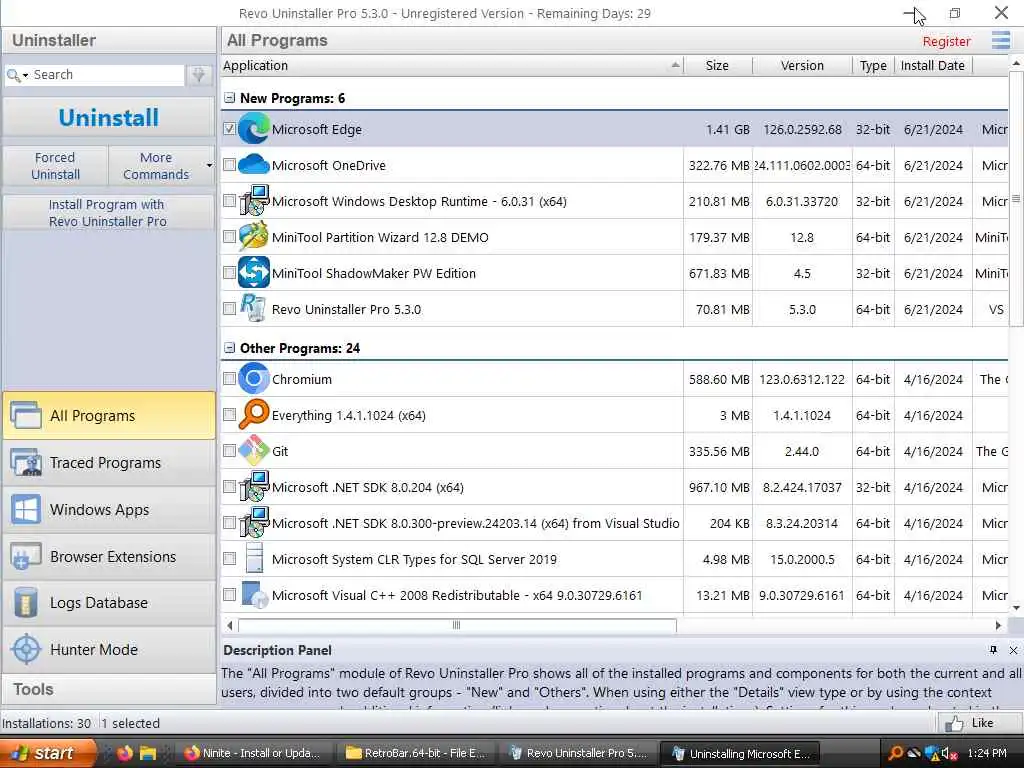1024x768 pixels.
Task: Activate Hunter Mode
Action: point(108,649)
